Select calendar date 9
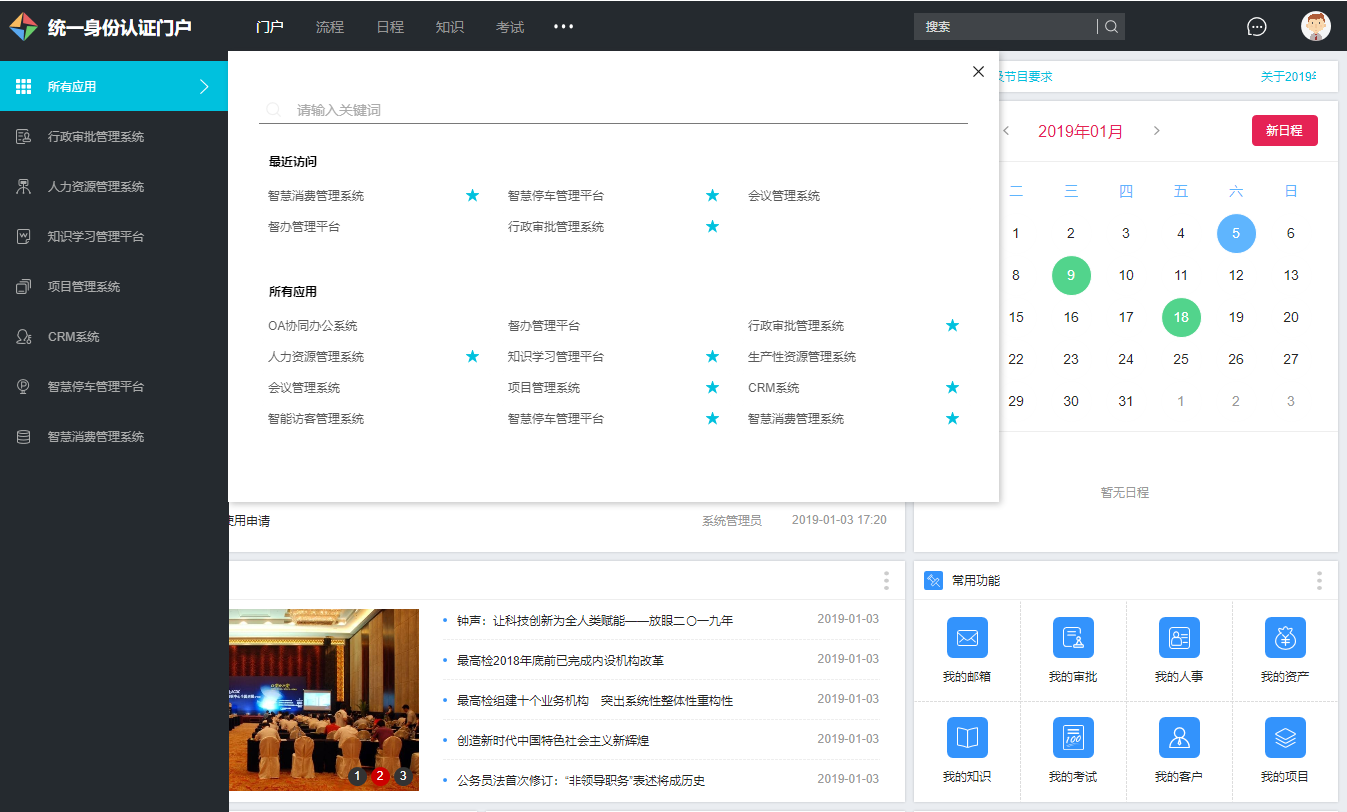1347x812 pixels. (1071, 275)
